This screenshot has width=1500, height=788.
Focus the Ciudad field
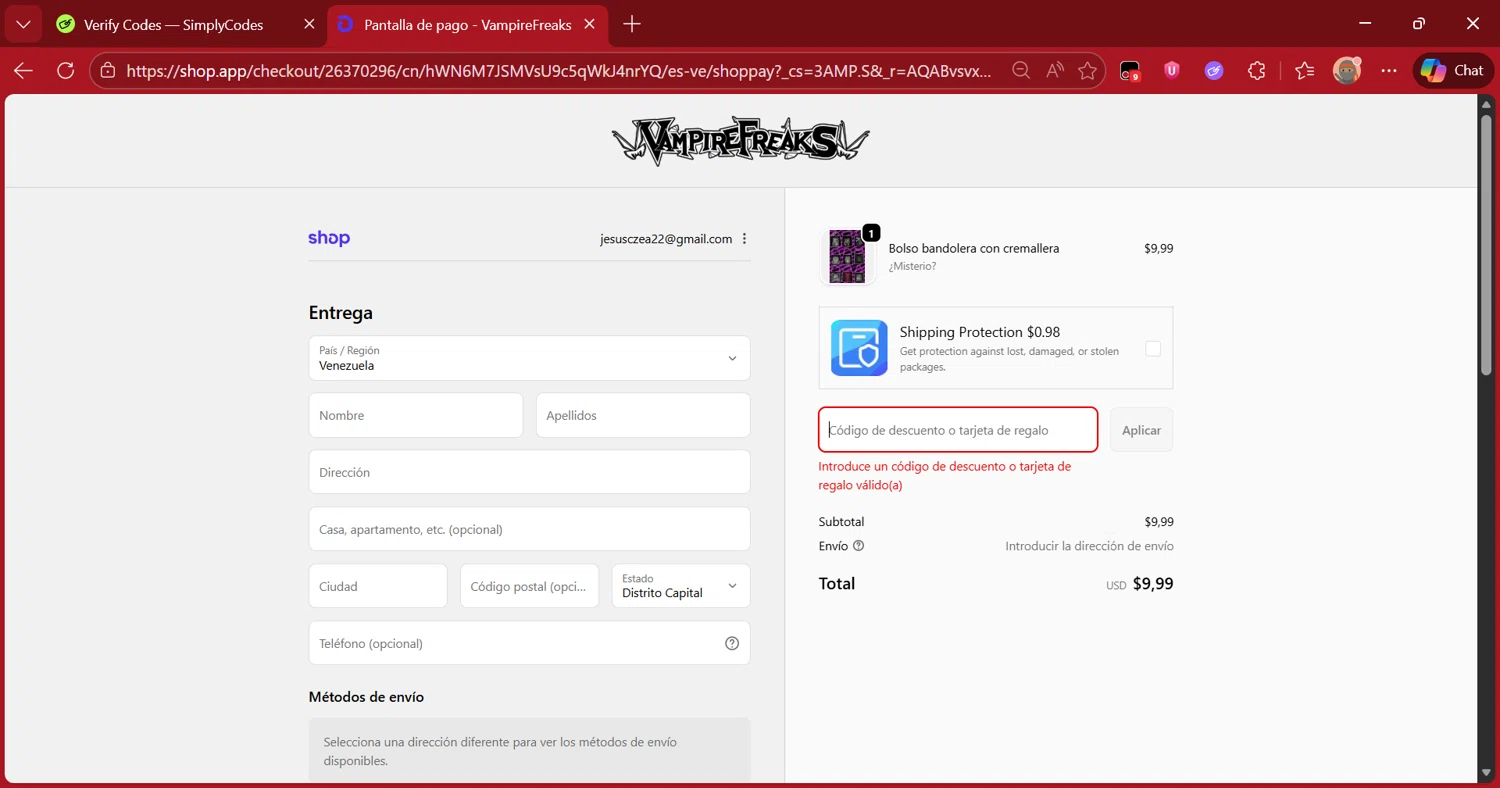pos(378,586)
